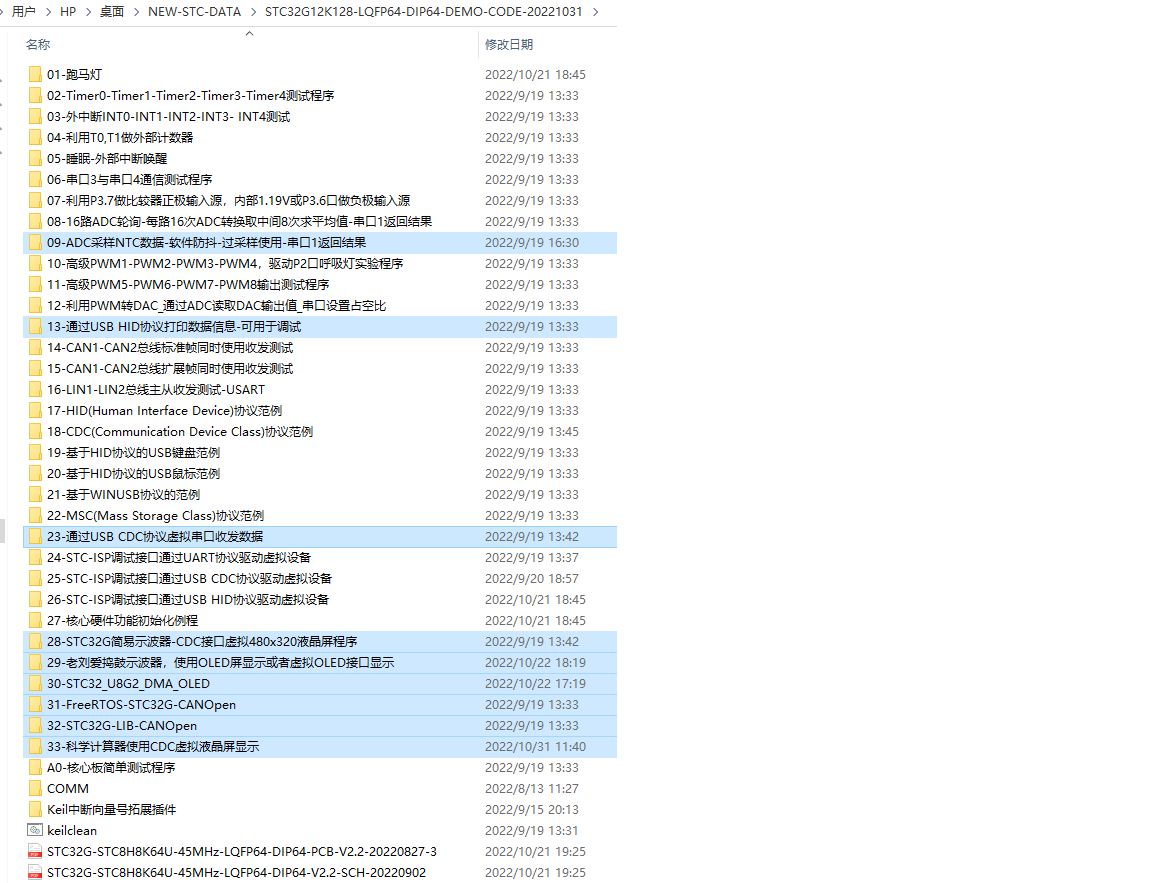Go to 用户 in address breadcrumb
Viewport: 1152px width, 883px height.
(24, 12)
